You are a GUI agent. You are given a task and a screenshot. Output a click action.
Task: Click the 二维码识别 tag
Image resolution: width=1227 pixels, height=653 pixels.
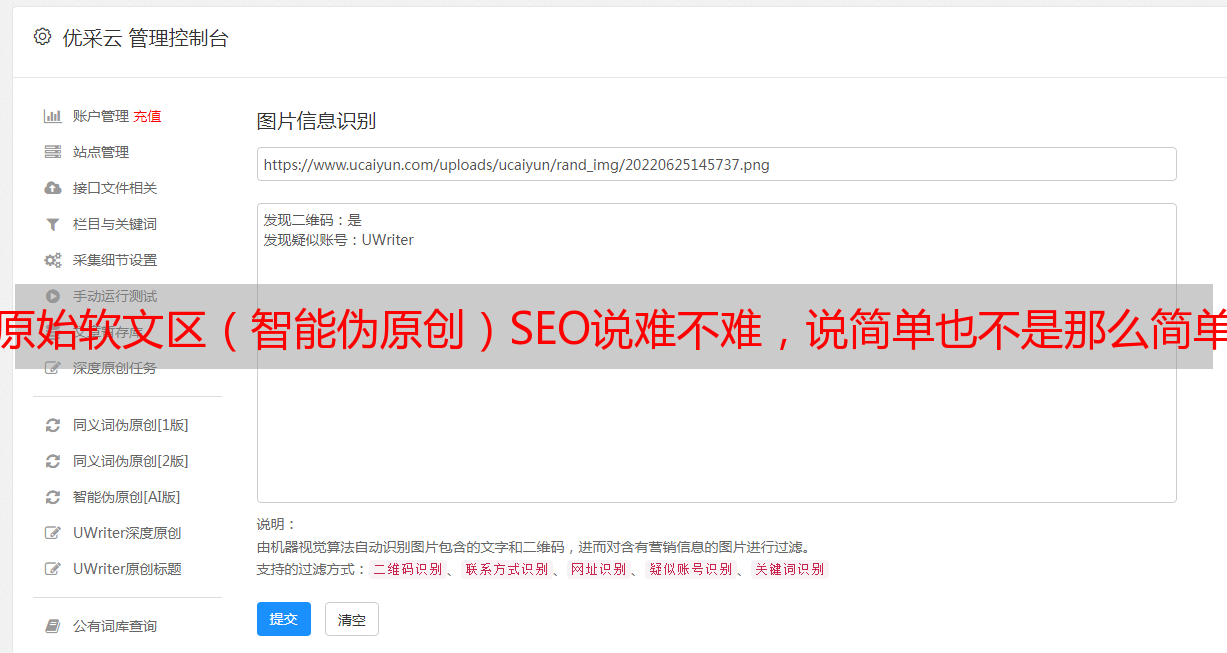coord(408,569)
